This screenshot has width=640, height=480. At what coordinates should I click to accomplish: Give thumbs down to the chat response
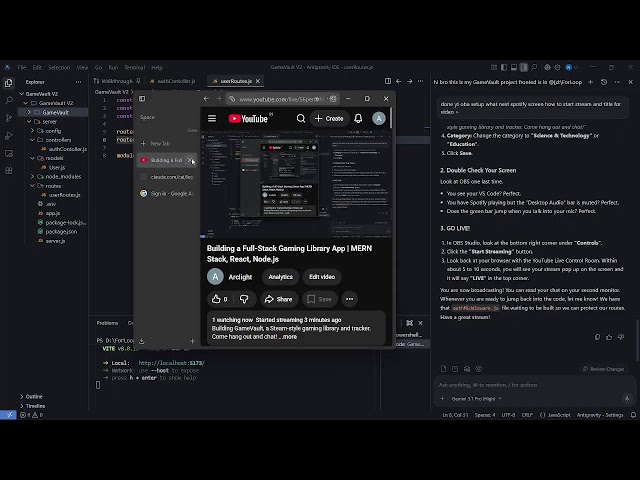621,337
